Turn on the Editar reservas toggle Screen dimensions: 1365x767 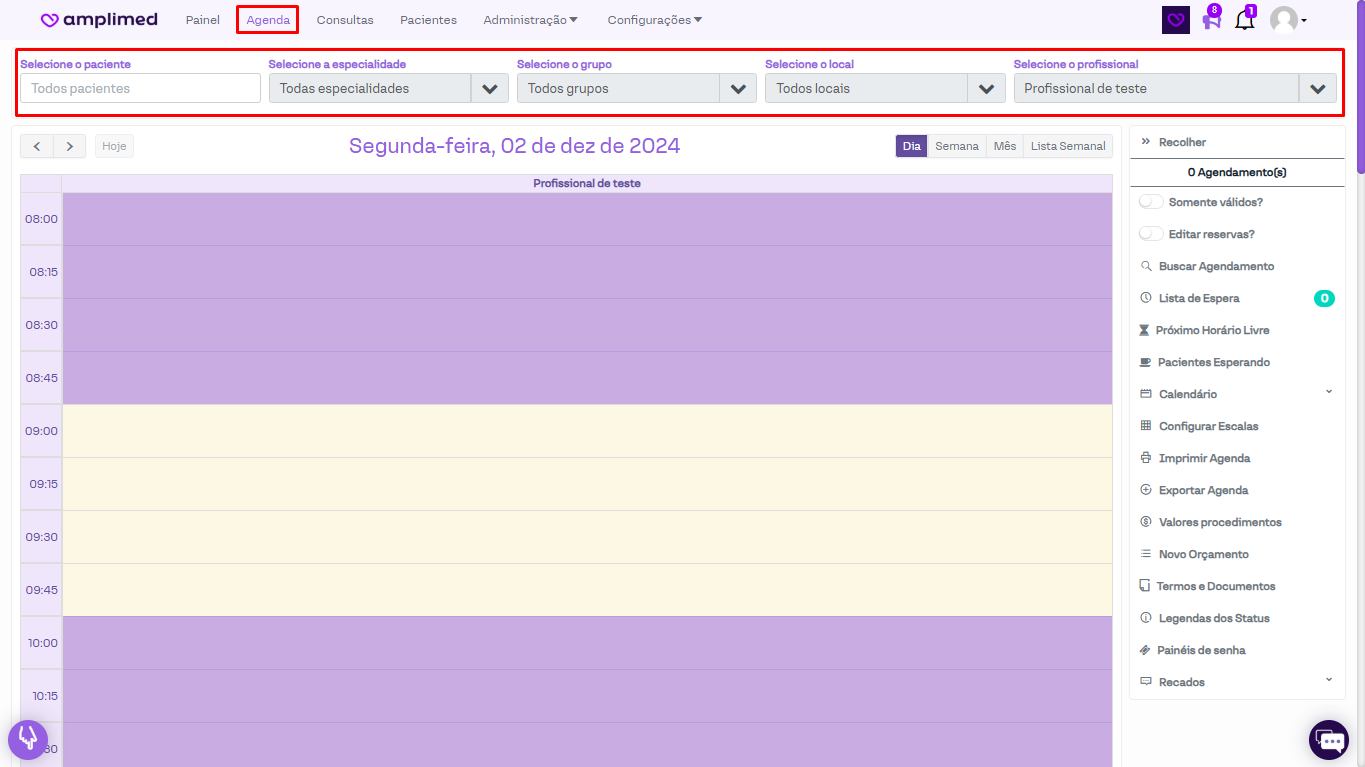click(1151, 234)
